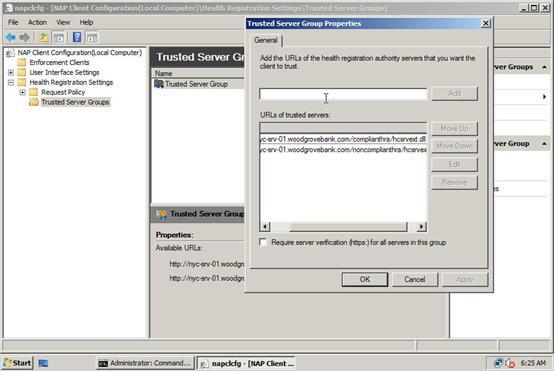The image size is (554, 371).
Task: Click the security alert system tray icon
Action: pyautogui.click(x=510, y=363)
